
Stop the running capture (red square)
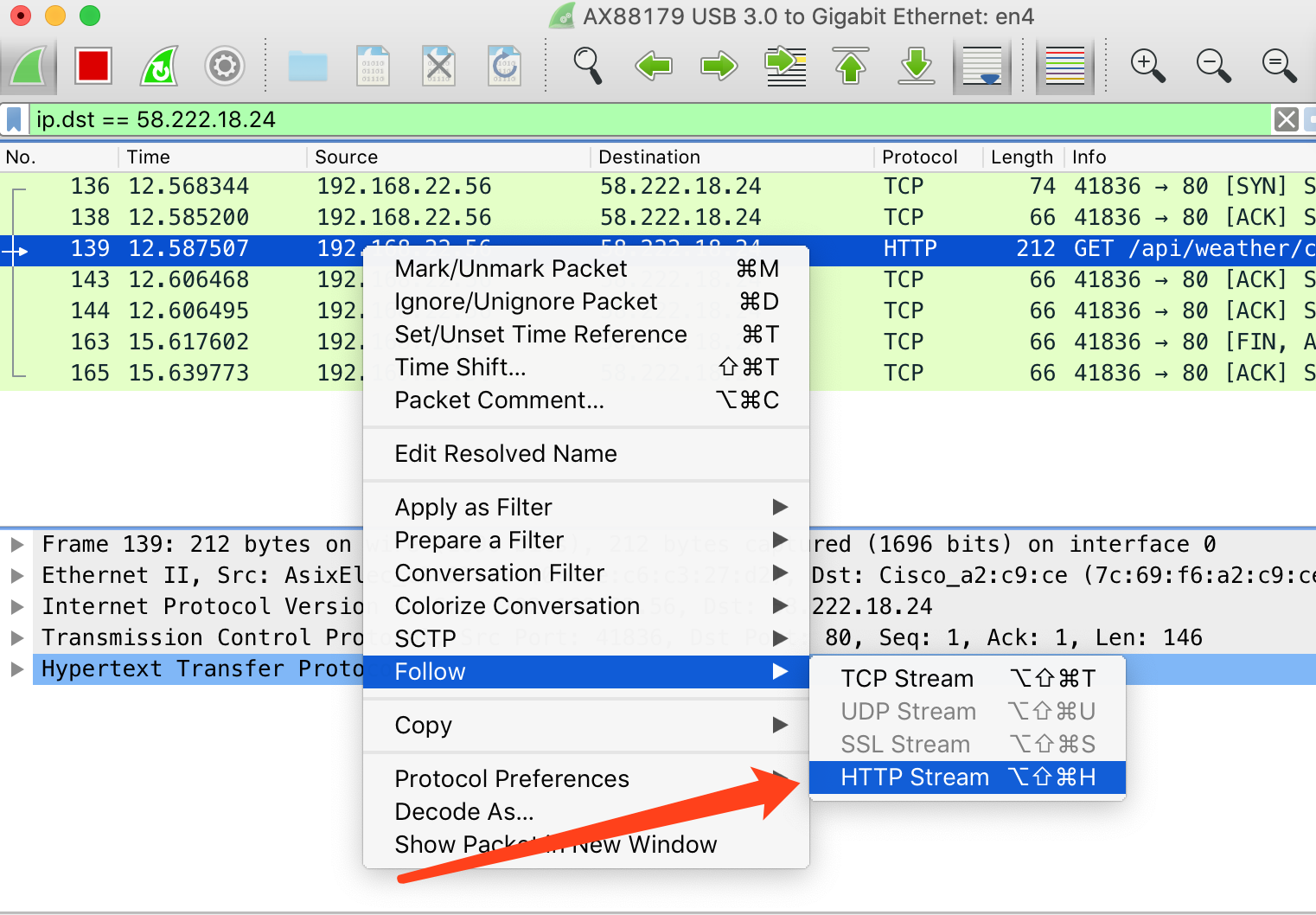pyautogui.click(x=93, y=66)
